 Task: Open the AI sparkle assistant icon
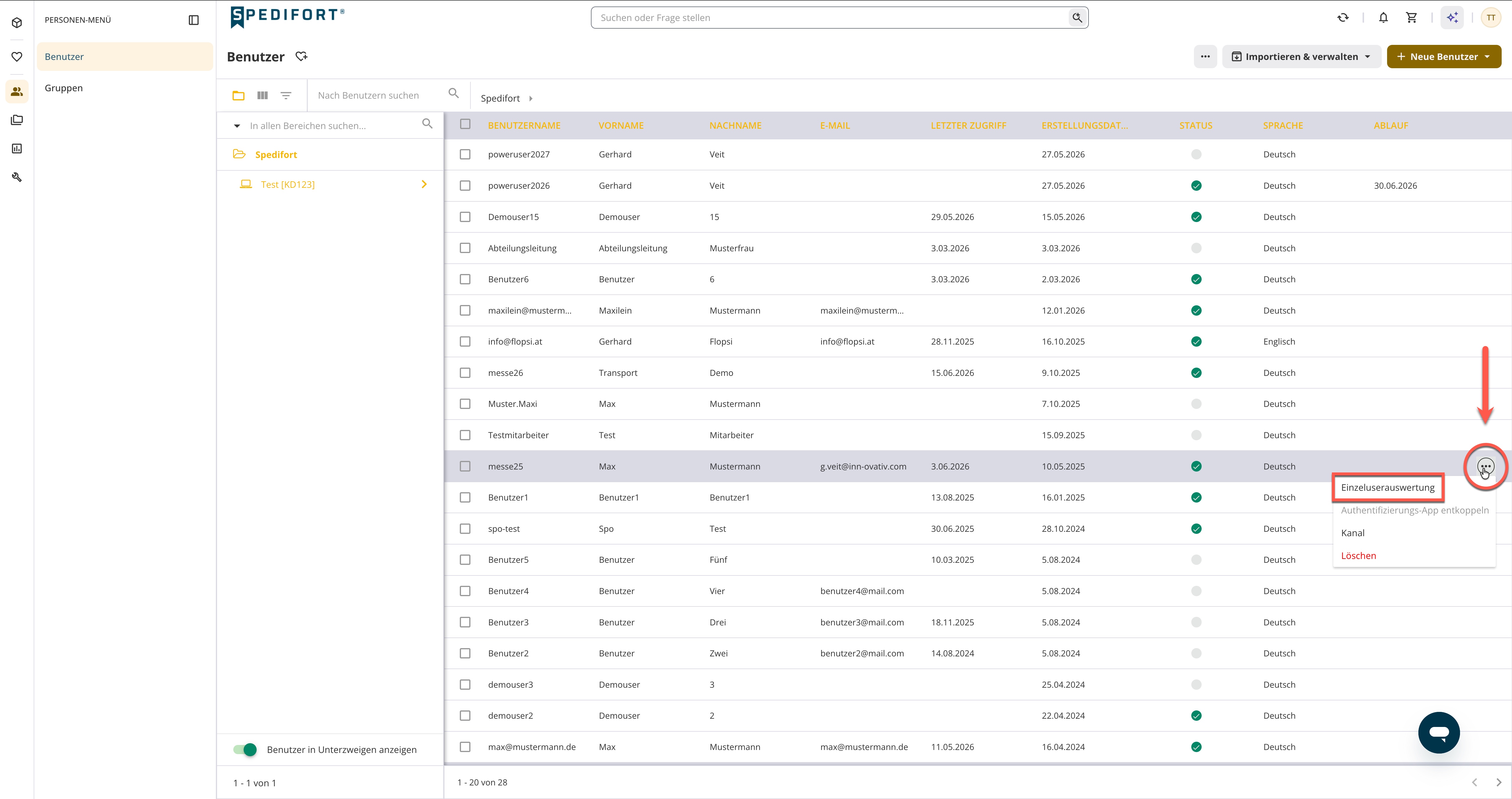click(1452, 18)
